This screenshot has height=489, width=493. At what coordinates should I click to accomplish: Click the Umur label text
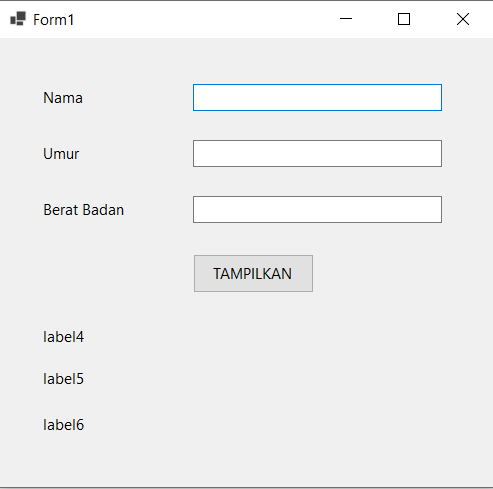click(61, 154)
